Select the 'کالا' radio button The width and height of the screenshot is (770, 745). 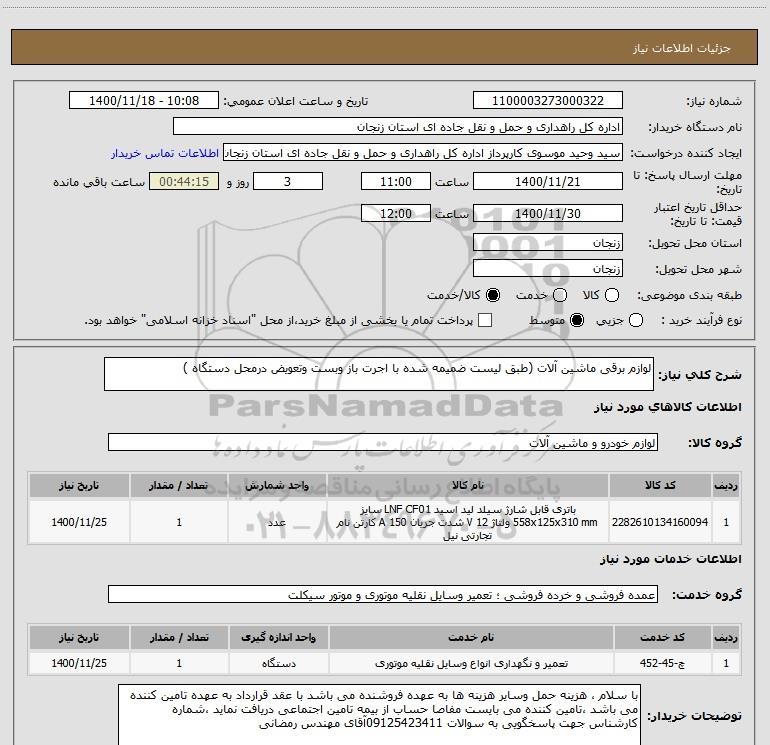click(612, 295)
